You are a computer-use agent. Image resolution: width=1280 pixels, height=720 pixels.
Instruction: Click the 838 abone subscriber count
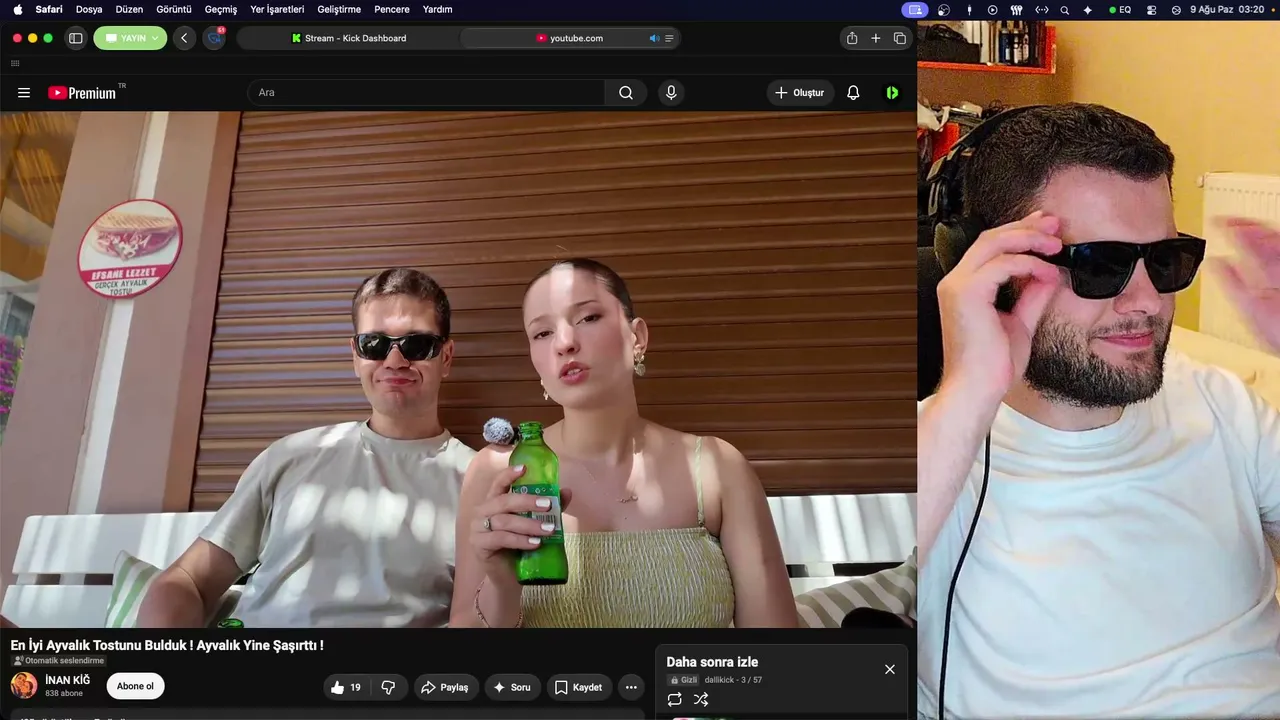64,693
